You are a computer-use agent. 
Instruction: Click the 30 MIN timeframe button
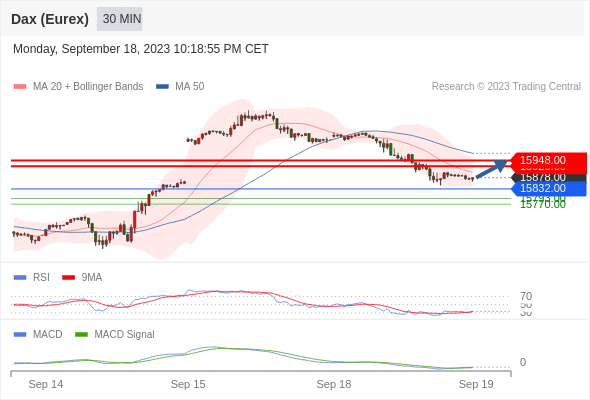[x=120, y=19]
